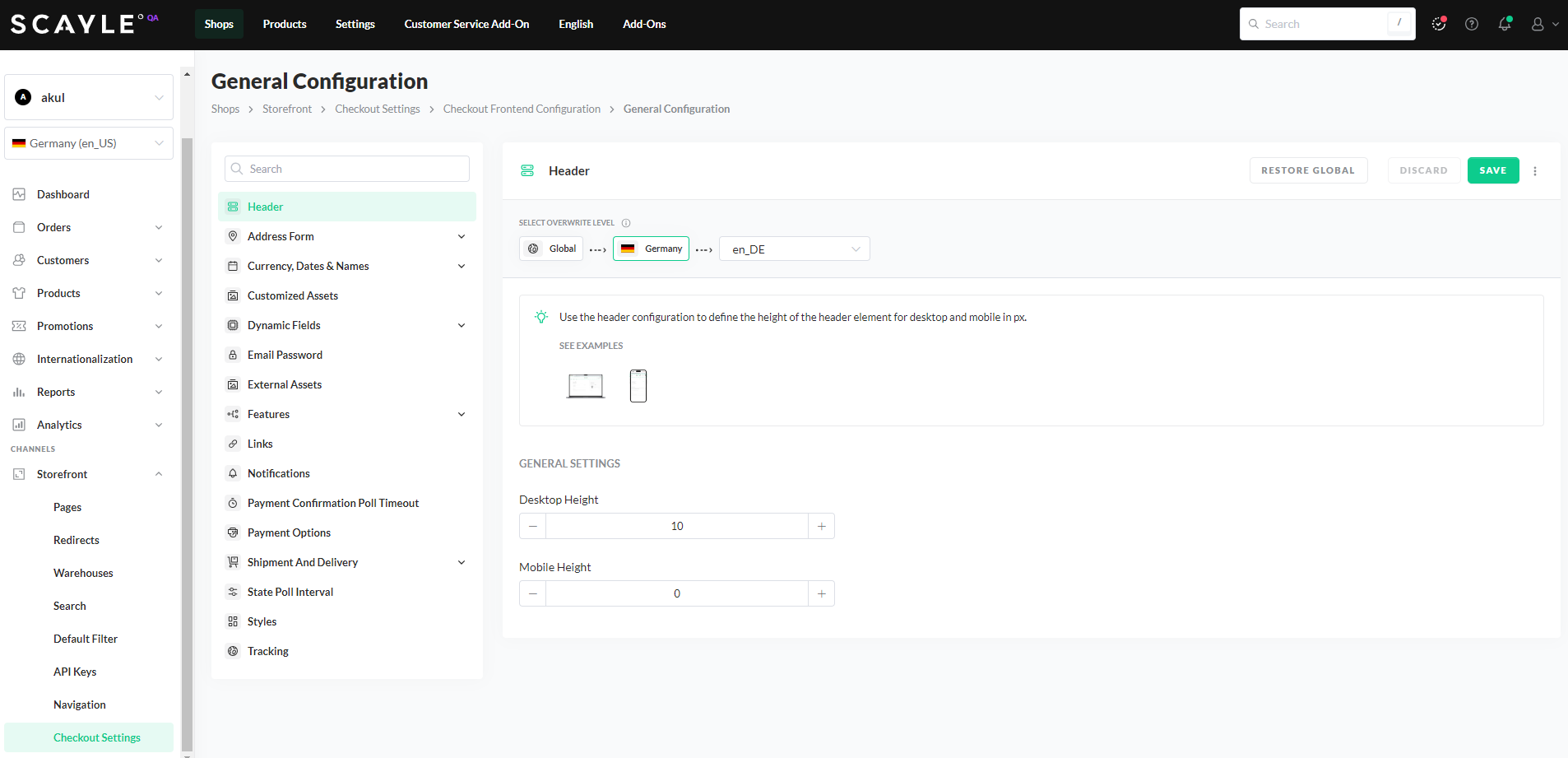The height and width of the screenshot is (758, 1568).
Task: Open the en_DE locale dropdown
Action: (x=794, y=249)
